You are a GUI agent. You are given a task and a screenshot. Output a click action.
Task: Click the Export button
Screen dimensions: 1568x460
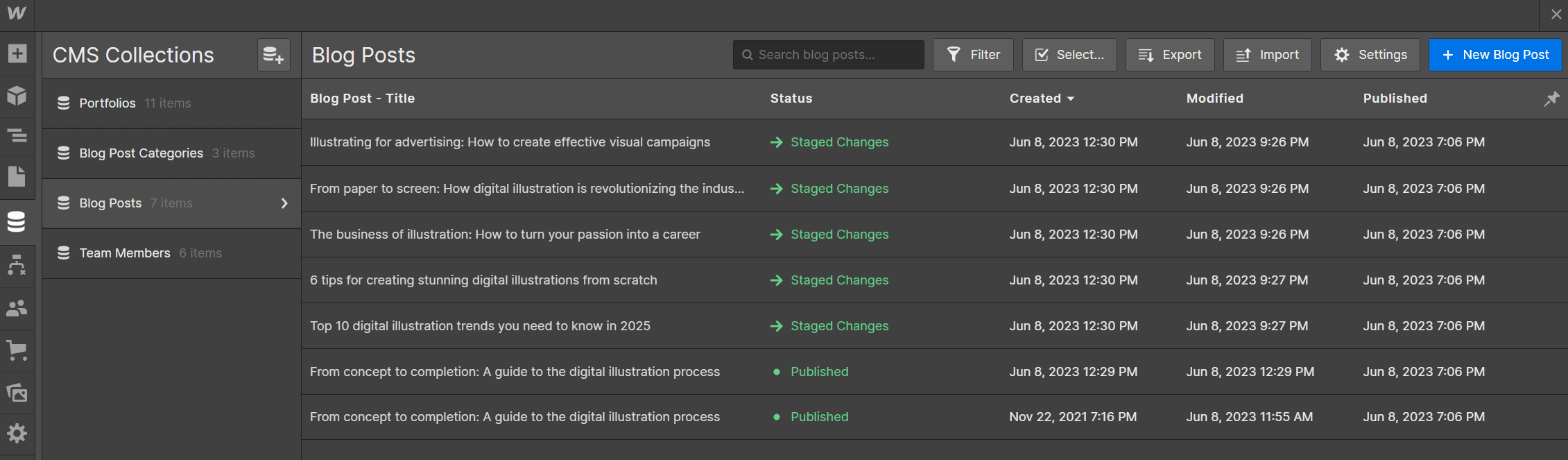click(x=1170, y=55)
